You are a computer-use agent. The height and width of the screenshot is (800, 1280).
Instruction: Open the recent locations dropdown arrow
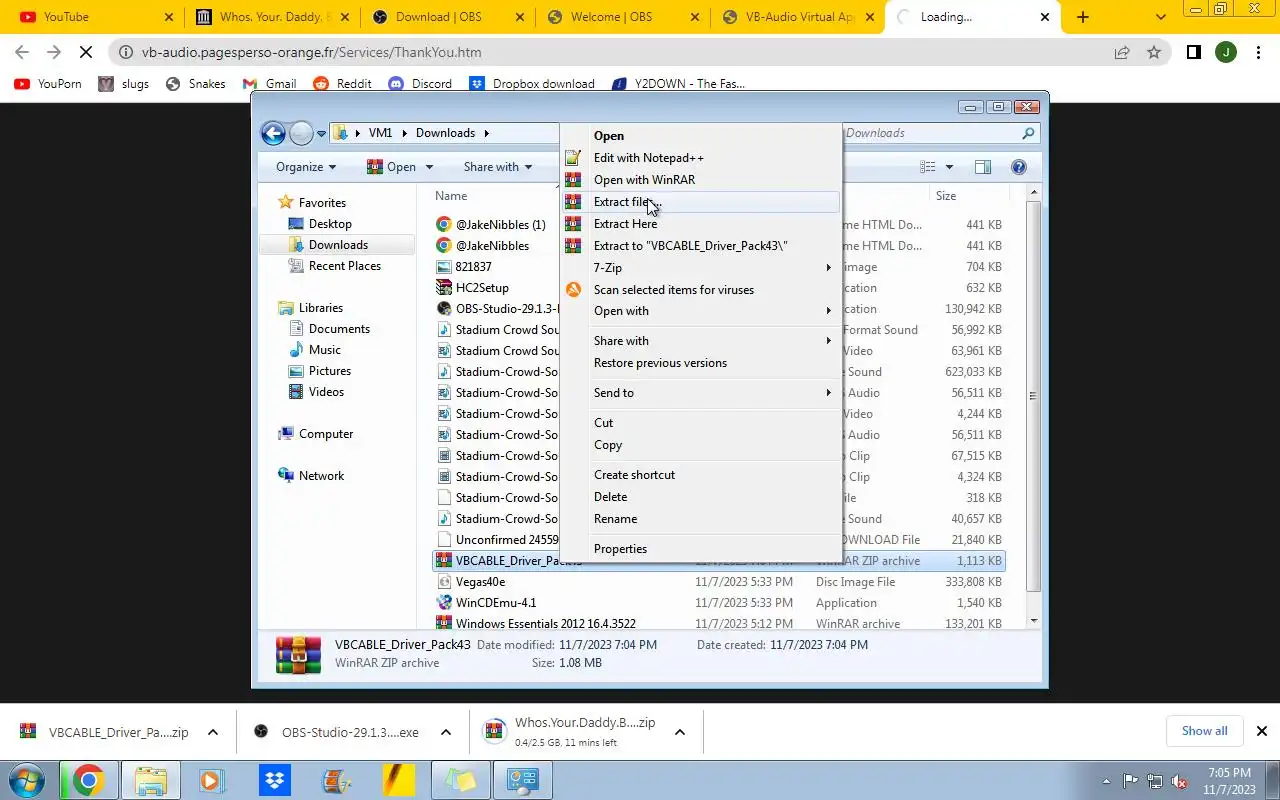pos(322,133)
